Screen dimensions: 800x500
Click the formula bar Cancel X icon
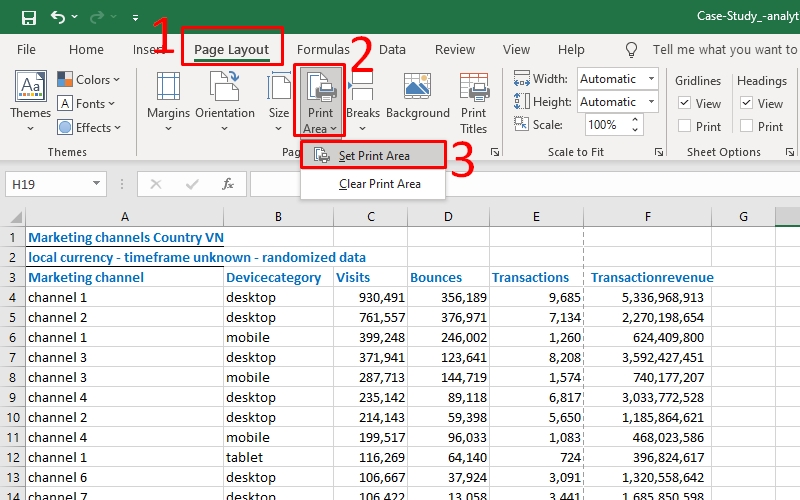156,184
